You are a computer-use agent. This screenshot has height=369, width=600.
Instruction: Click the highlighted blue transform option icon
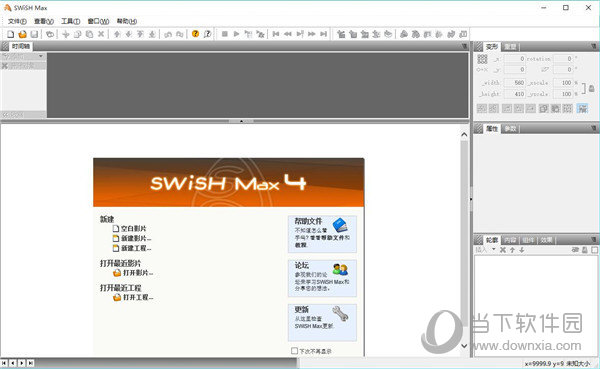point(582,108)
